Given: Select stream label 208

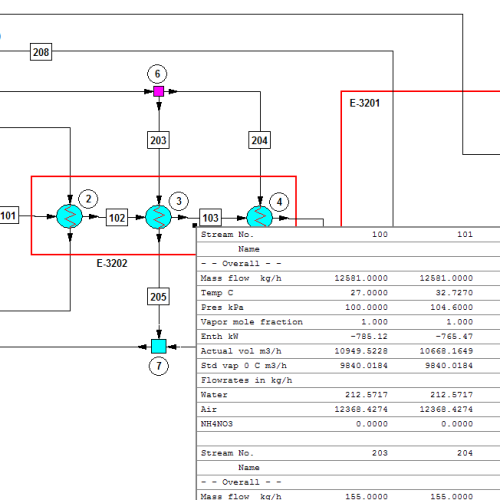Looking at the screenshot, I should (x=41, y=52).
